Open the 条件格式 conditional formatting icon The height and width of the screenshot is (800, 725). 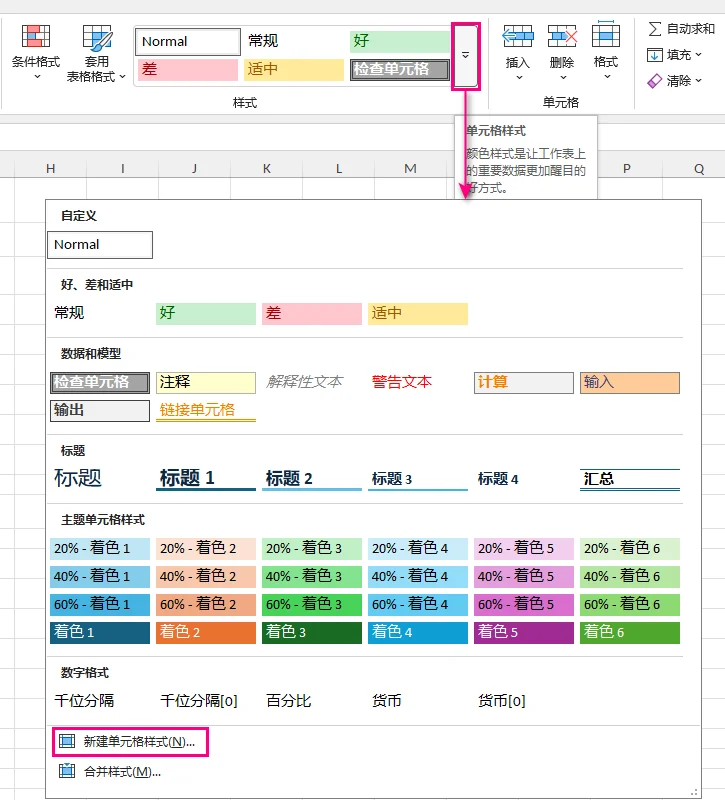click(36, 36)
